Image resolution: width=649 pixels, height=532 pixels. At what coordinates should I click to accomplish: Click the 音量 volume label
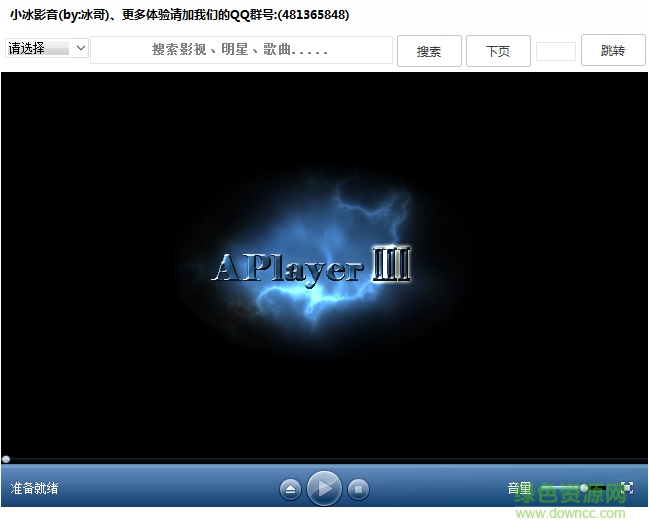pyautogui.click(x=519, y=489)
